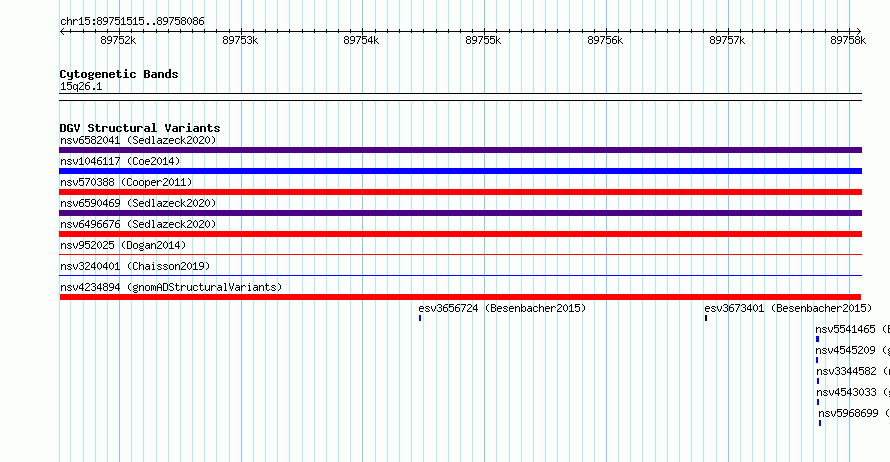890x462 pixels.
Task: Open nsv4234894 (gnomADStructuralVariants) label
Action: pos(171,287)
